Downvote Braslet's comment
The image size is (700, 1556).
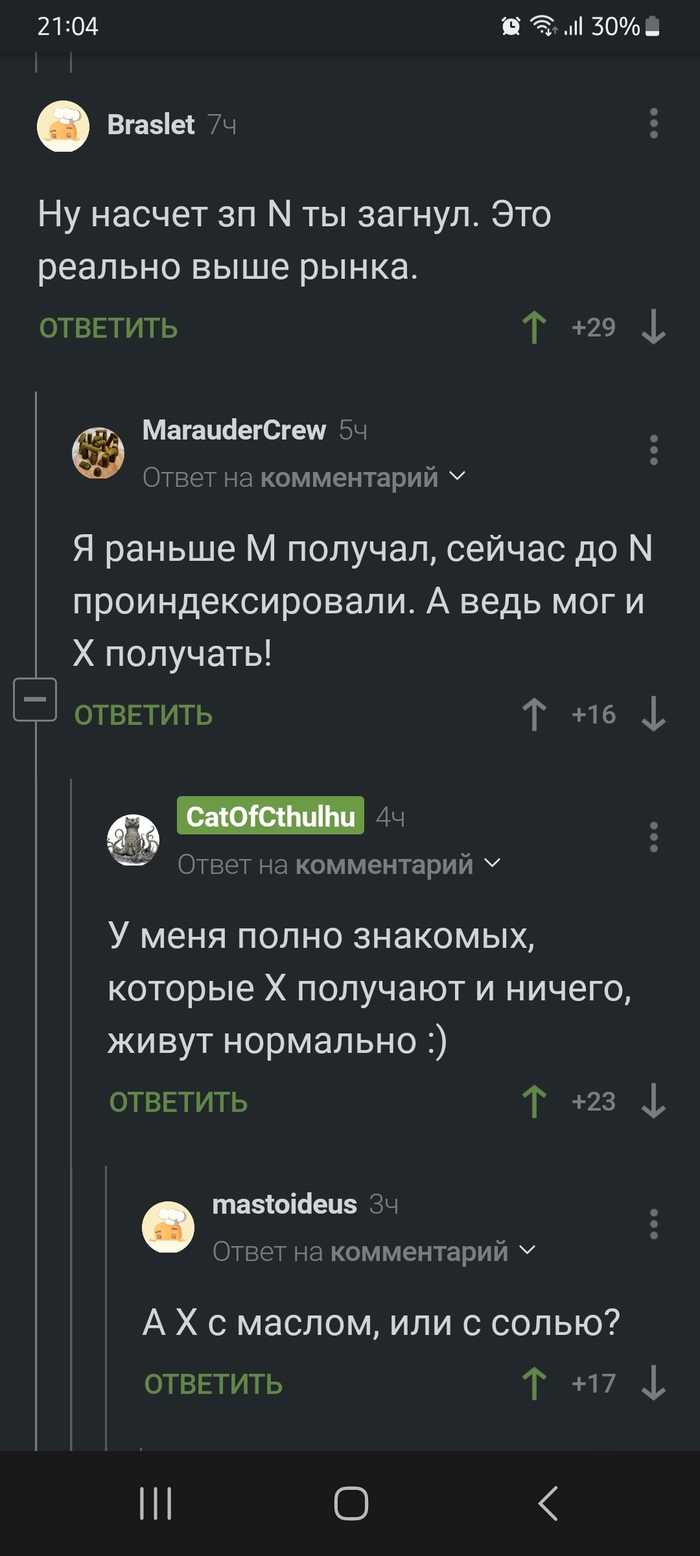[x=653, y=328]
